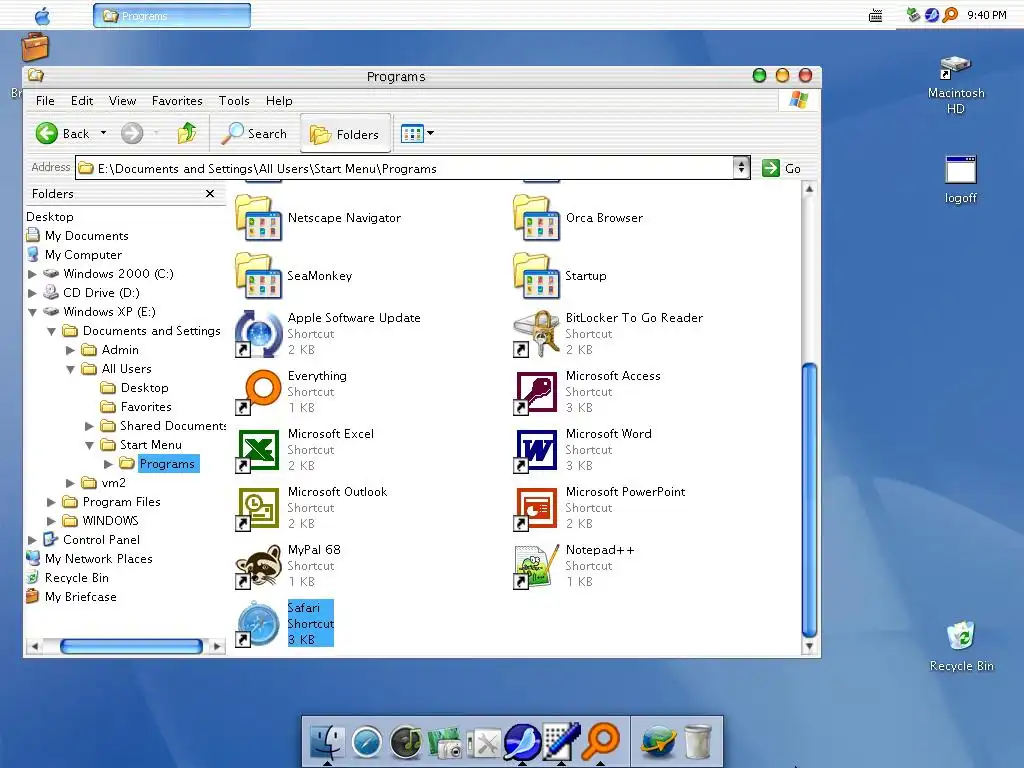
Task: Select the Microsoft Word shortcut icon
Action: point(537,449)
